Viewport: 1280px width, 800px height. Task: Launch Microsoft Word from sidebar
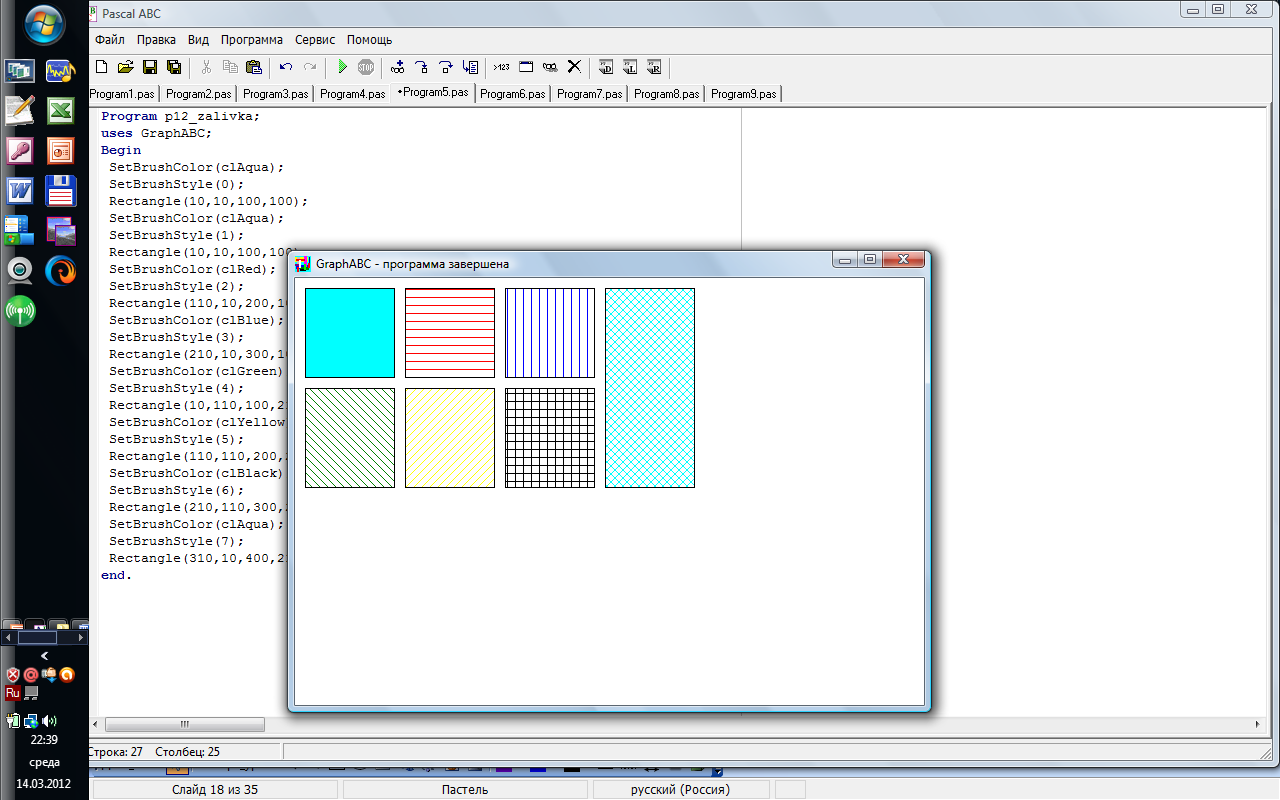point(20,190)
